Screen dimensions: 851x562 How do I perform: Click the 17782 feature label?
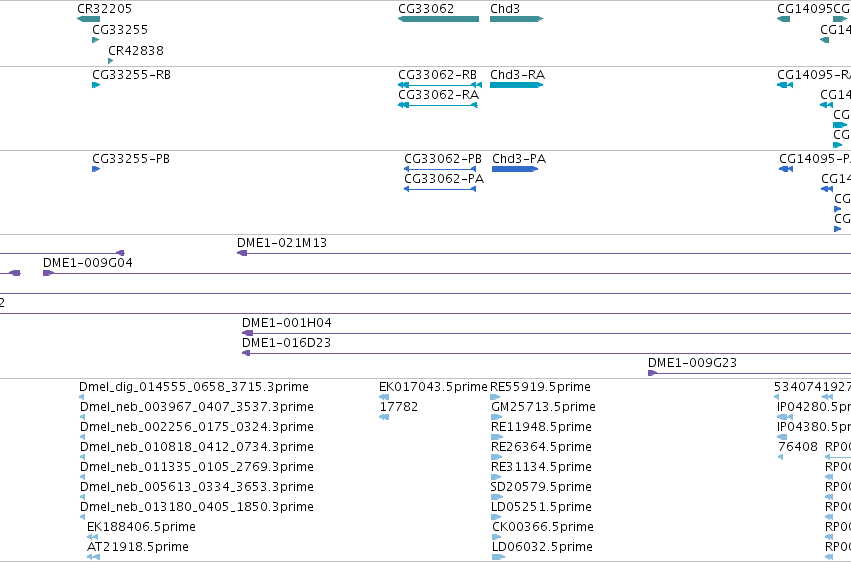coord(398,407)
